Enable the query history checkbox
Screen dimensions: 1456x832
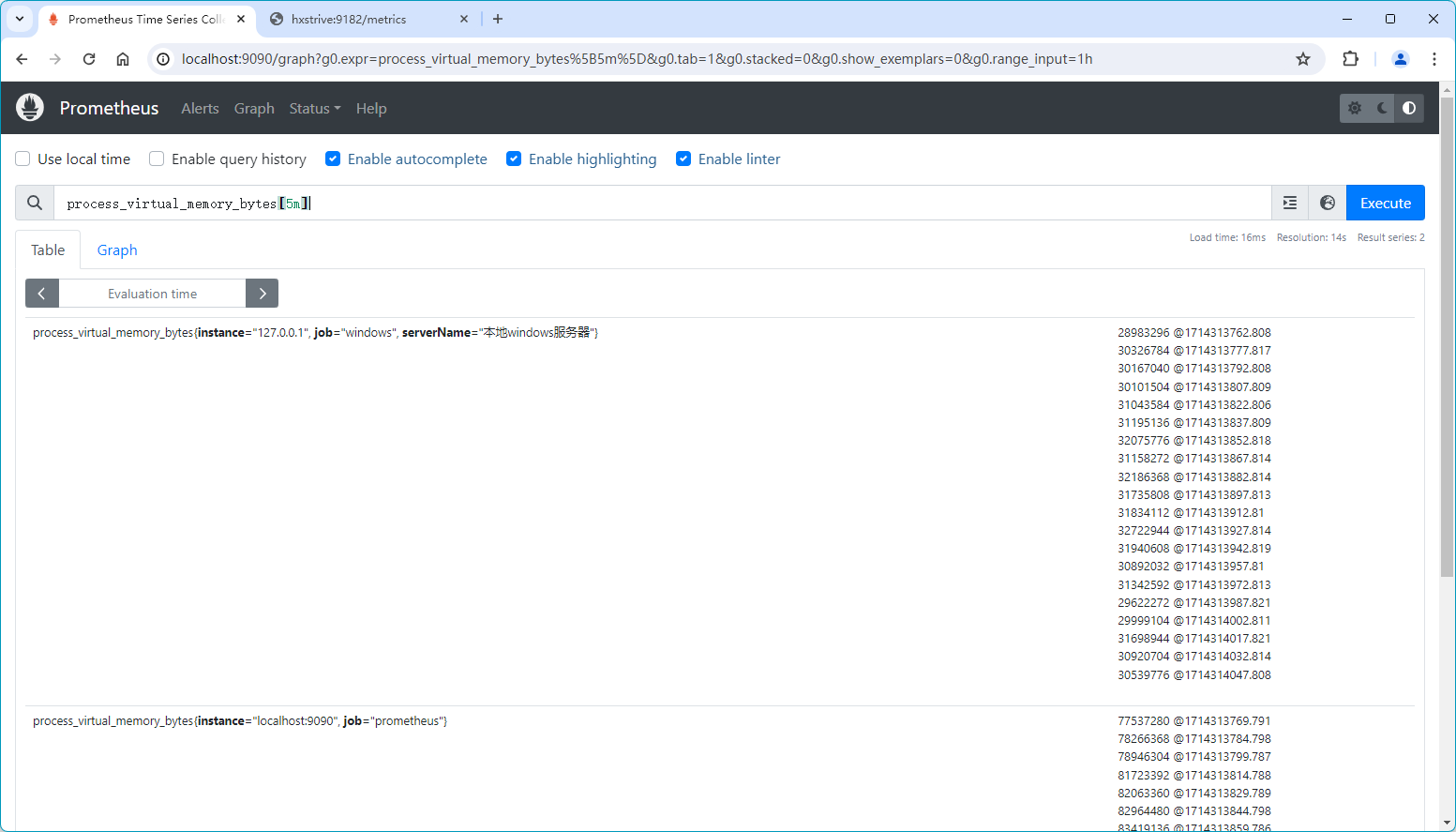tap(157, 159)
